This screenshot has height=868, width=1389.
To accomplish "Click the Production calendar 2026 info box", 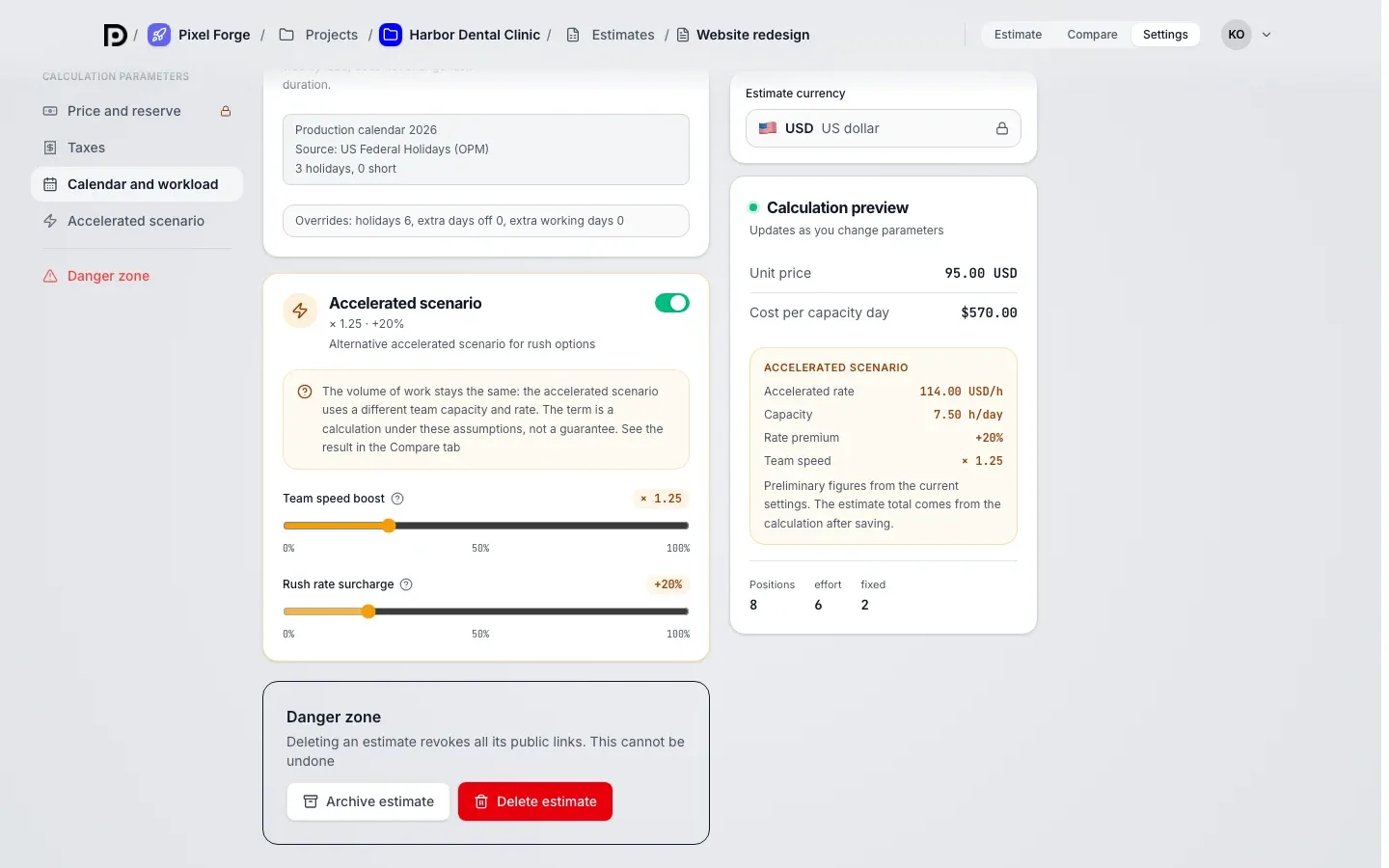I will tap(486, 149).
